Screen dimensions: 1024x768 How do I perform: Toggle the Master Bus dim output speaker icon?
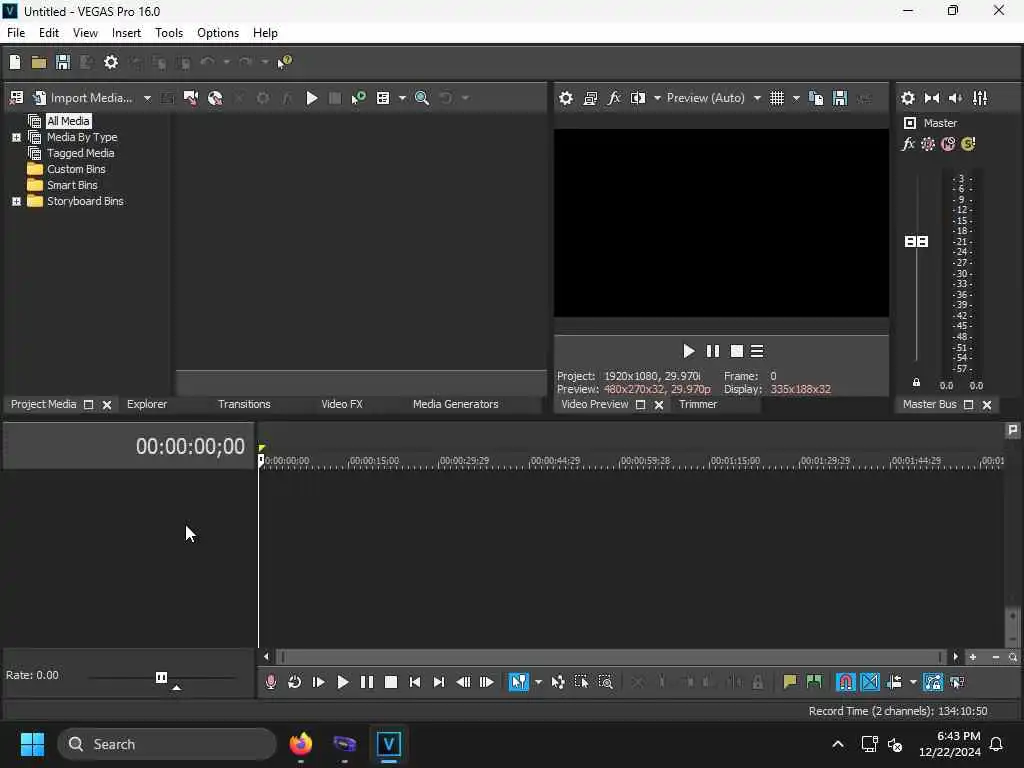coord(955,98)
